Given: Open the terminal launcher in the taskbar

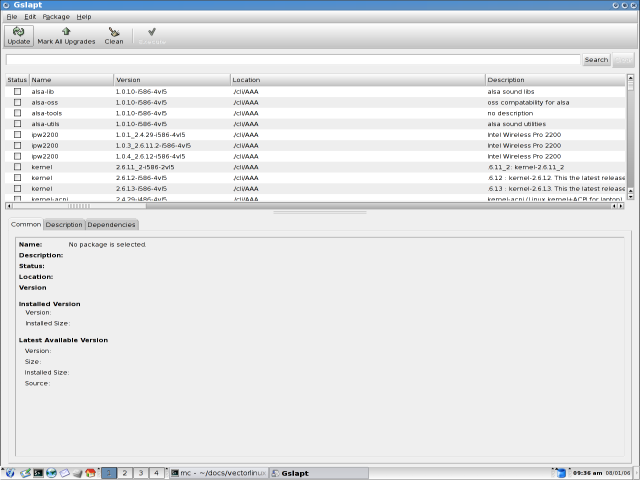Looking at the screenshot, I should [x=37, y=472].
